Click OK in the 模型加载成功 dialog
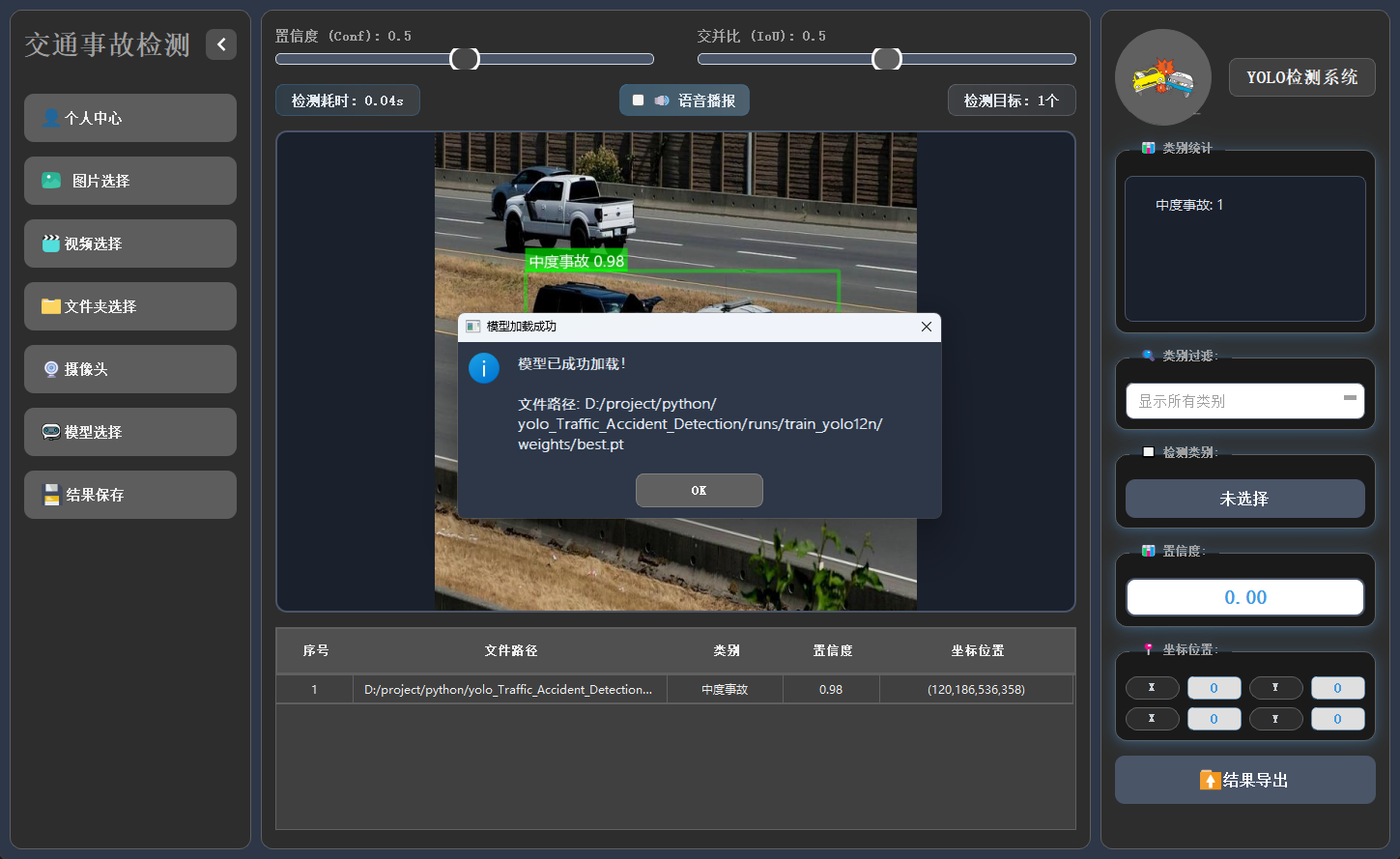Screen dimensions: 1400x859 700,490
